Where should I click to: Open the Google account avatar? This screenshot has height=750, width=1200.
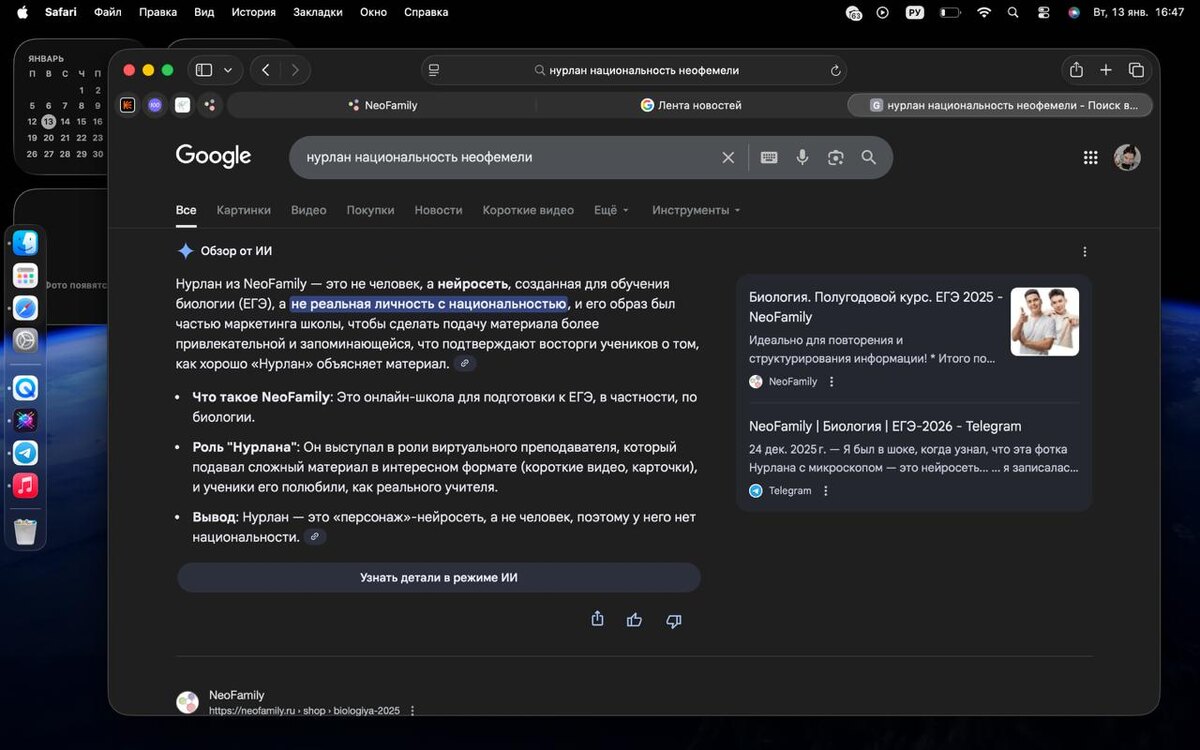[x=1127, y=157]
